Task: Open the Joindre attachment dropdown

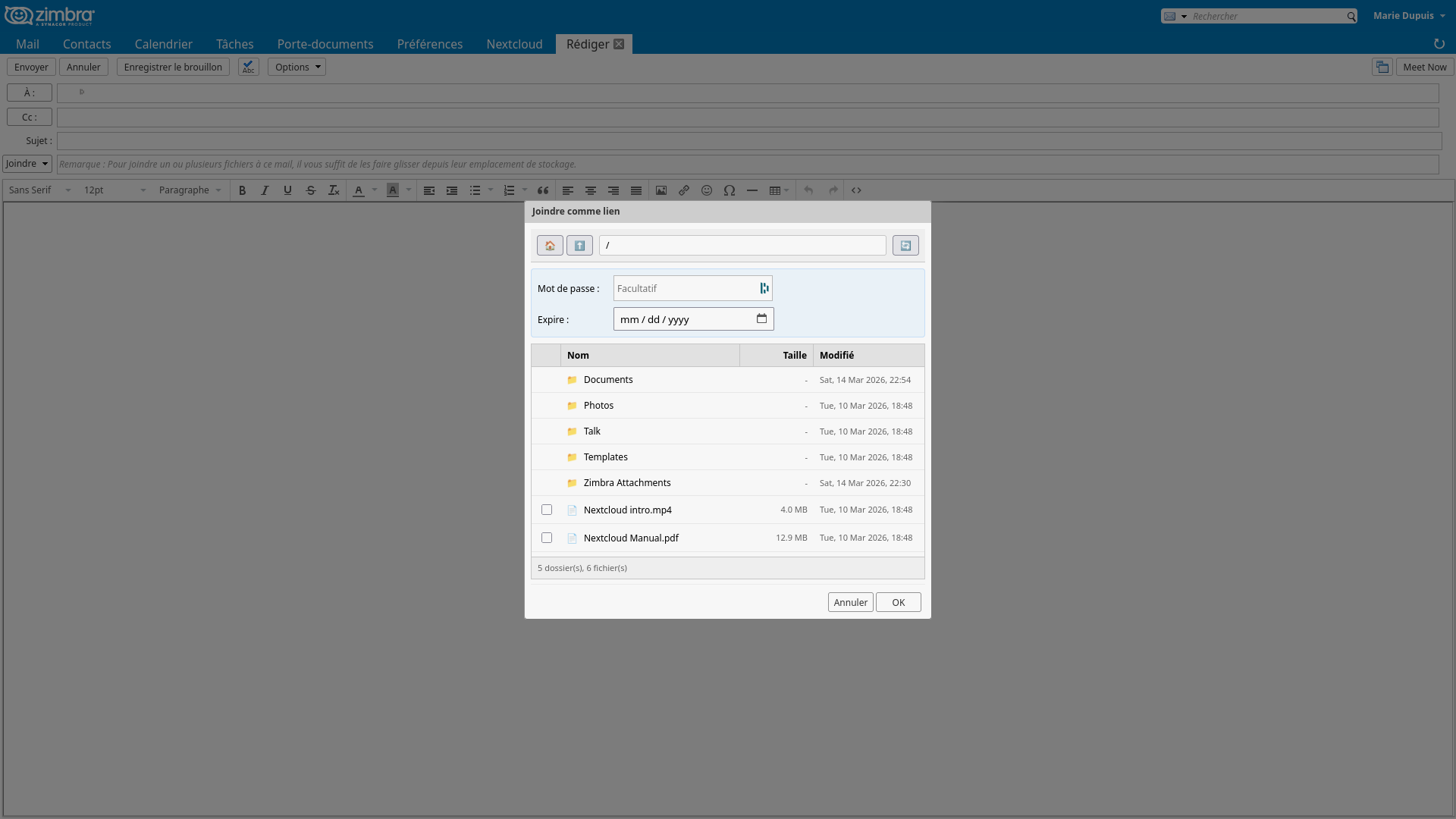Action: [27, 163]
